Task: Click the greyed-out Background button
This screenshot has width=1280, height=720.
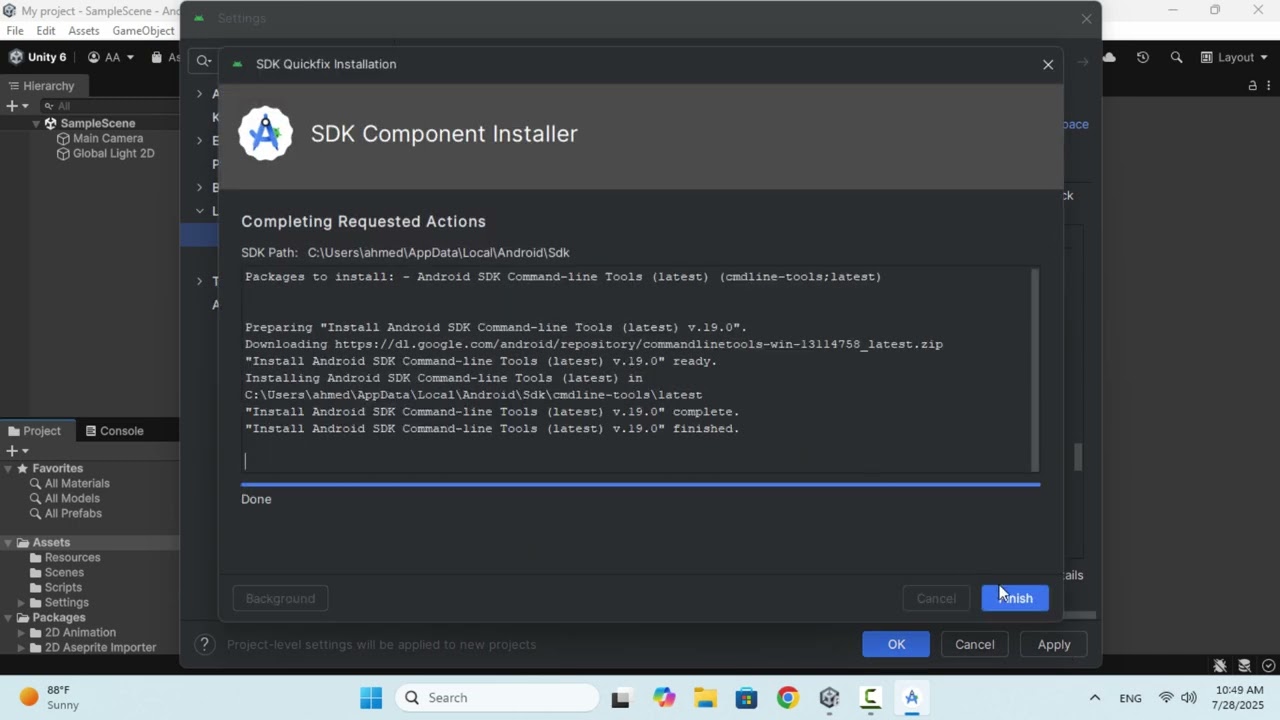Action: pyautogui.click(x=280, y=598)
